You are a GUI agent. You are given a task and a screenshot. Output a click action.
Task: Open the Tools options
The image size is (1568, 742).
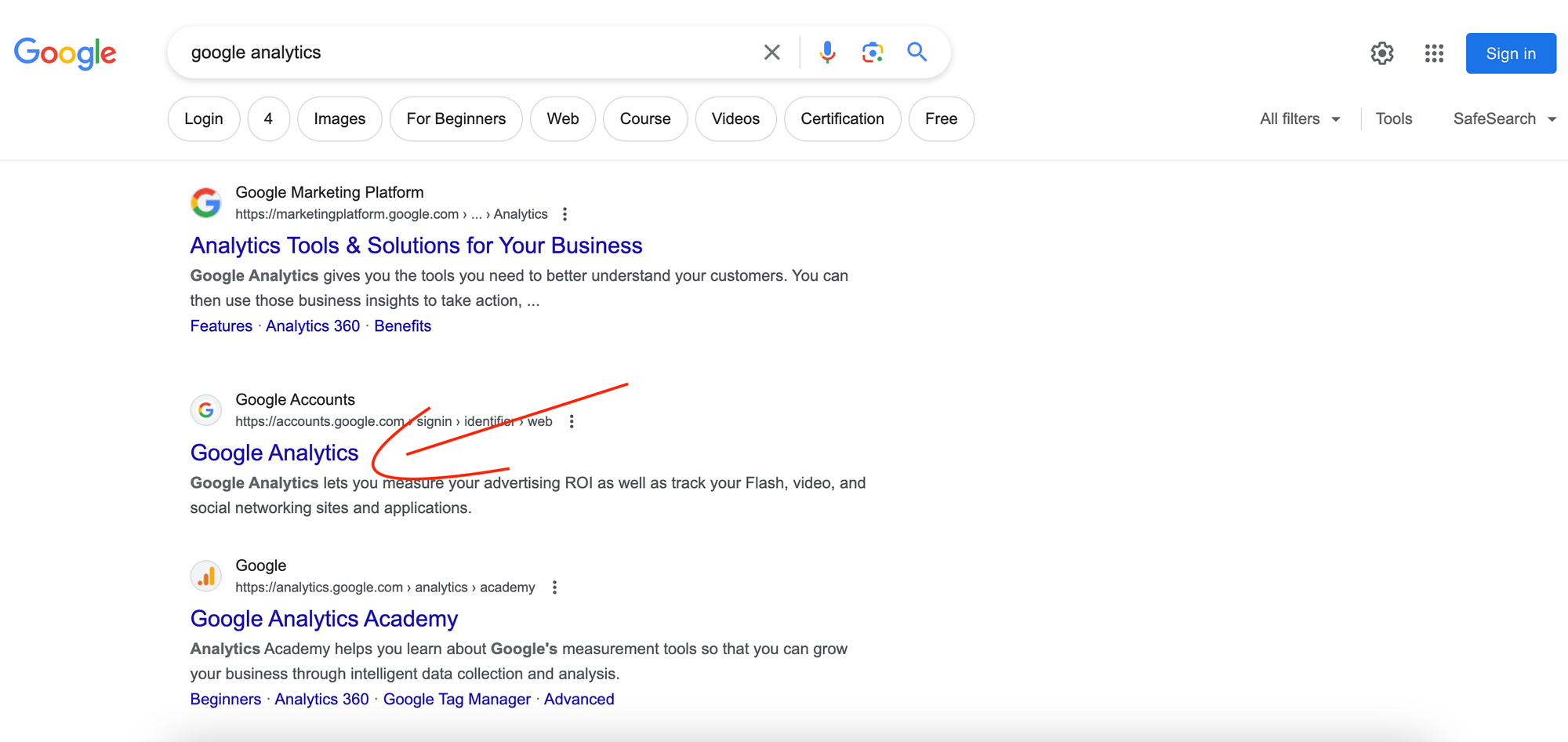point(1394,119)
